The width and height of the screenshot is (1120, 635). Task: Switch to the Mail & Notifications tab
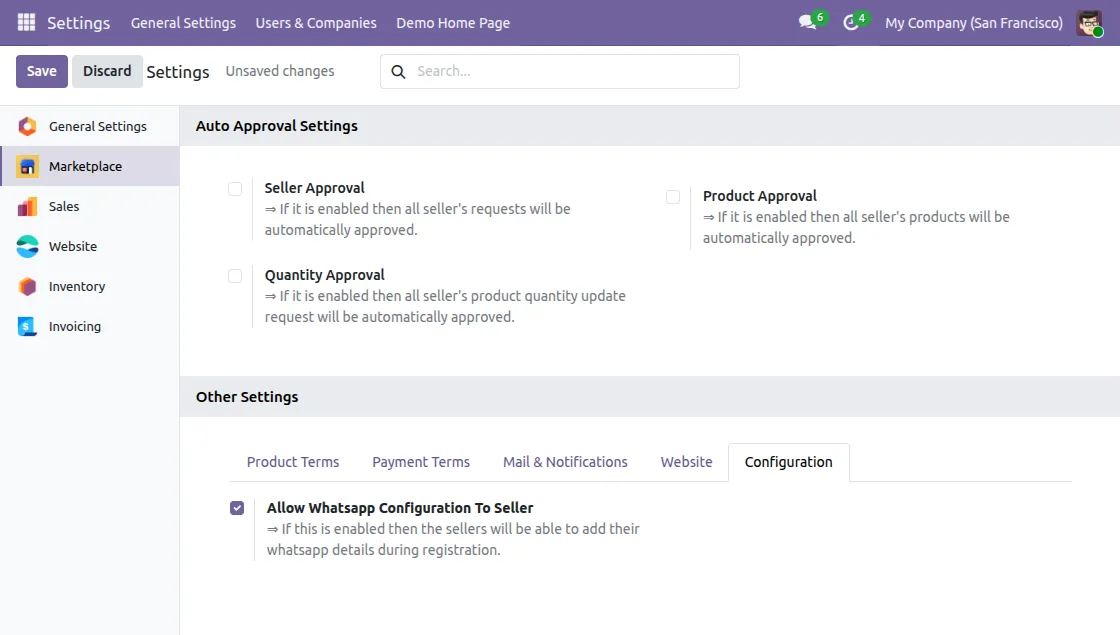pos(565,462)
